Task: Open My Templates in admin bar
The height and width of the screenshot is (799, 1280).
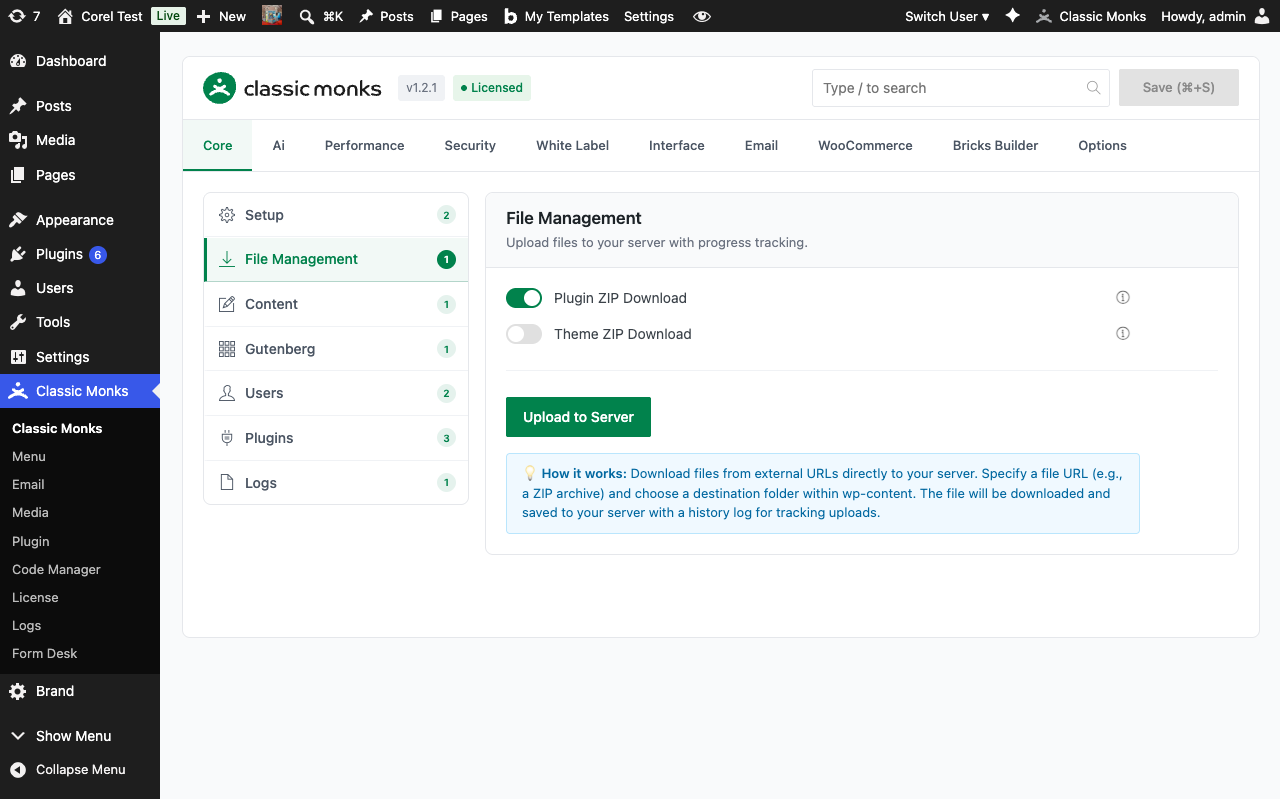Action: pyautogui.click(x=556, y=16)
